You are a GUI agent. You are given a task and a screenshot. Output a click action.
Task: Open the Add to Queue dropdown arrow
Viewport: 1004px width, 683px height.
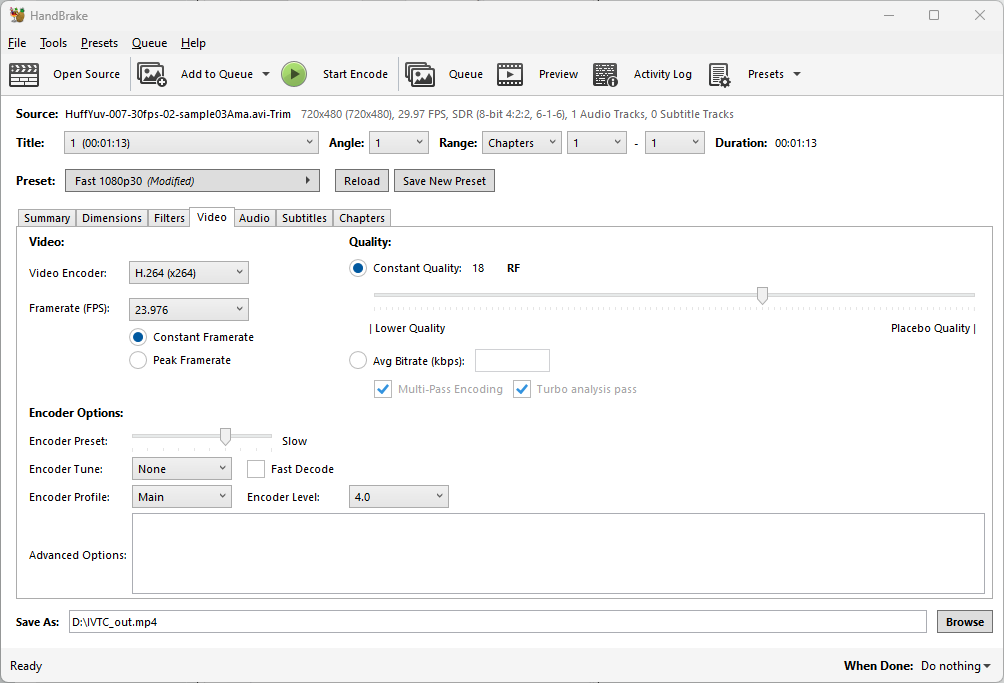click(x=266, y=74)
